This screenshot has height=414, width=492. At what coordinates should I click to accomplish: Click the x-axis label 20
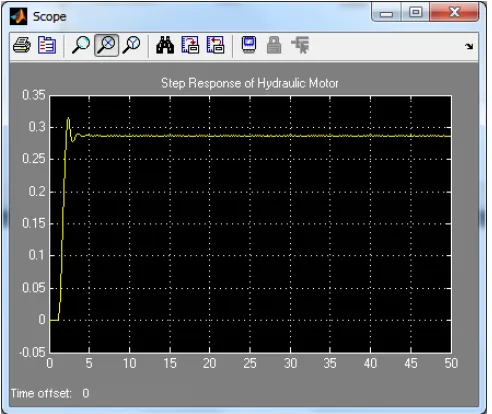[x=209, y=363]
